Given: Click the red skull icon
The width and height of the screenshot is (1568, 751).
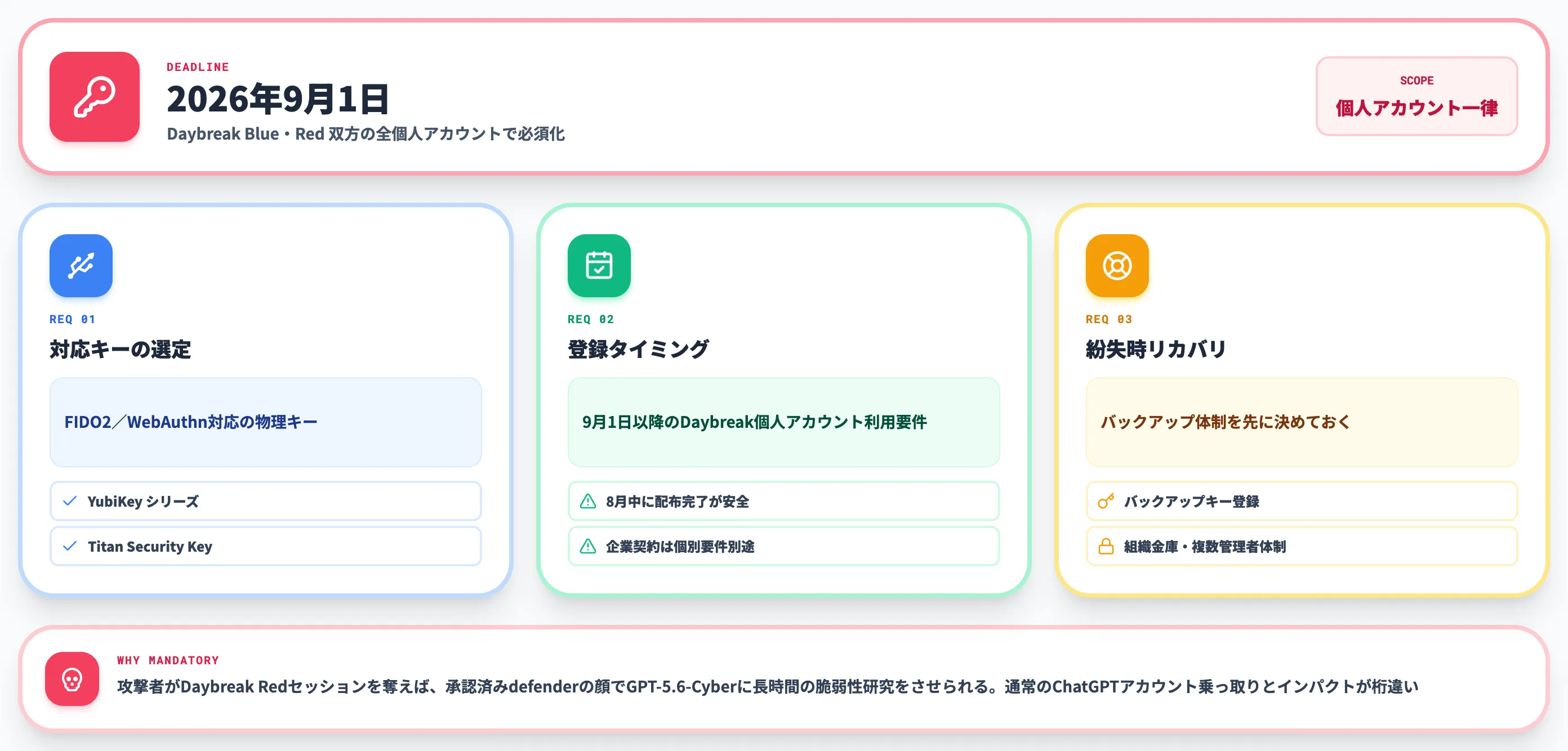Looking at the screenshot, I should pos(72,678).
